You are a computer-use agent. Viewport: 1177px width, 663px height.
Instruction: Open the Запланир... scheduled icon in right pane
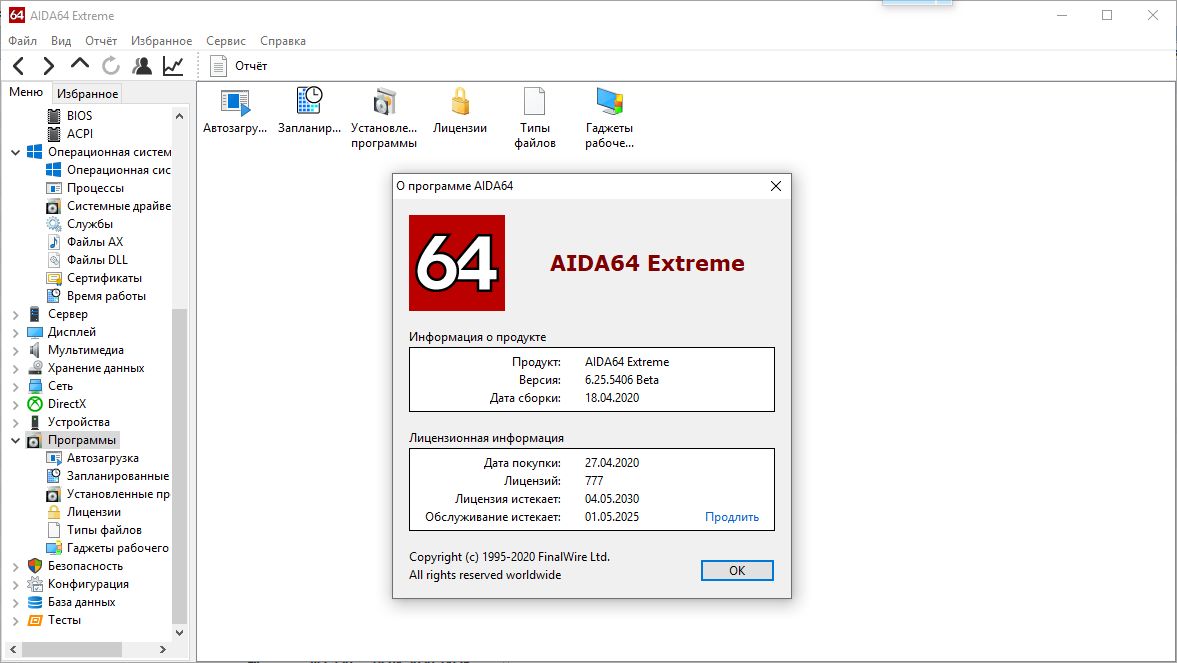coord(309,111)
